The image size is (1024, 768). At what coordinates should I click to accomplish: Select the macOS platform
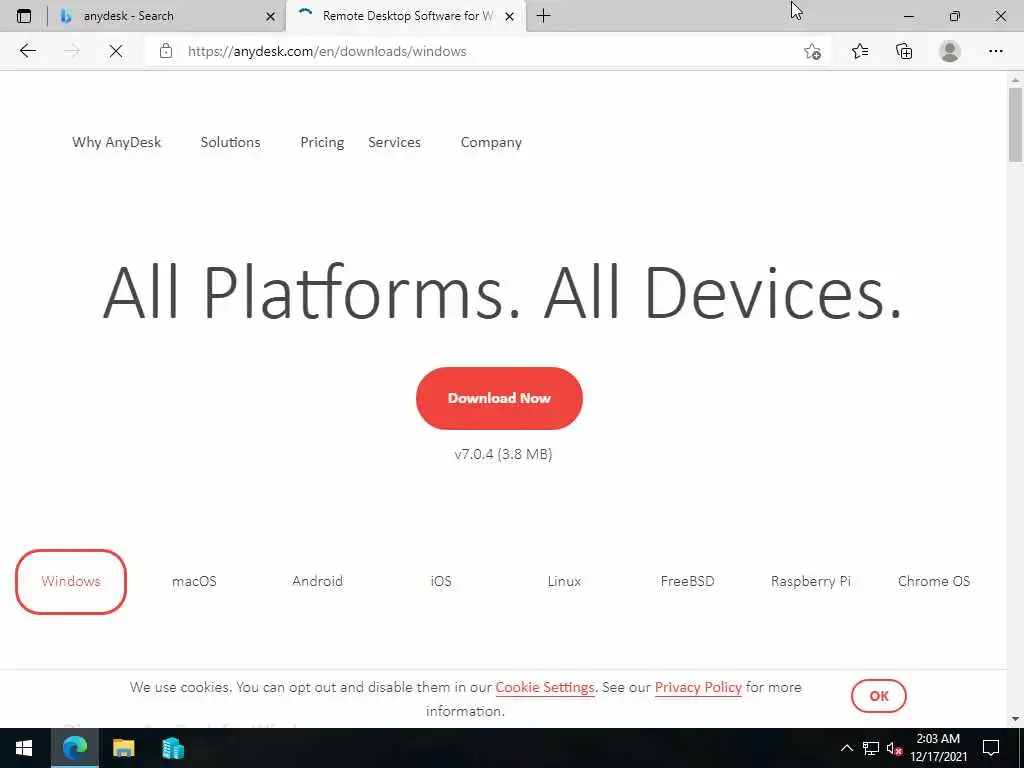pyautogui.click(x=194, y=581)
